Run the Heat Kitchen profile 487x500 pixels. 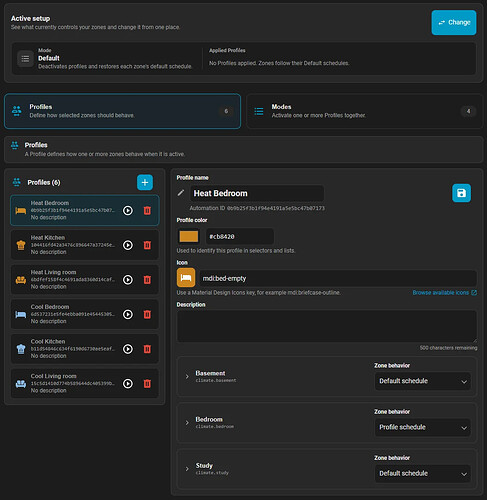pos(128,245)
